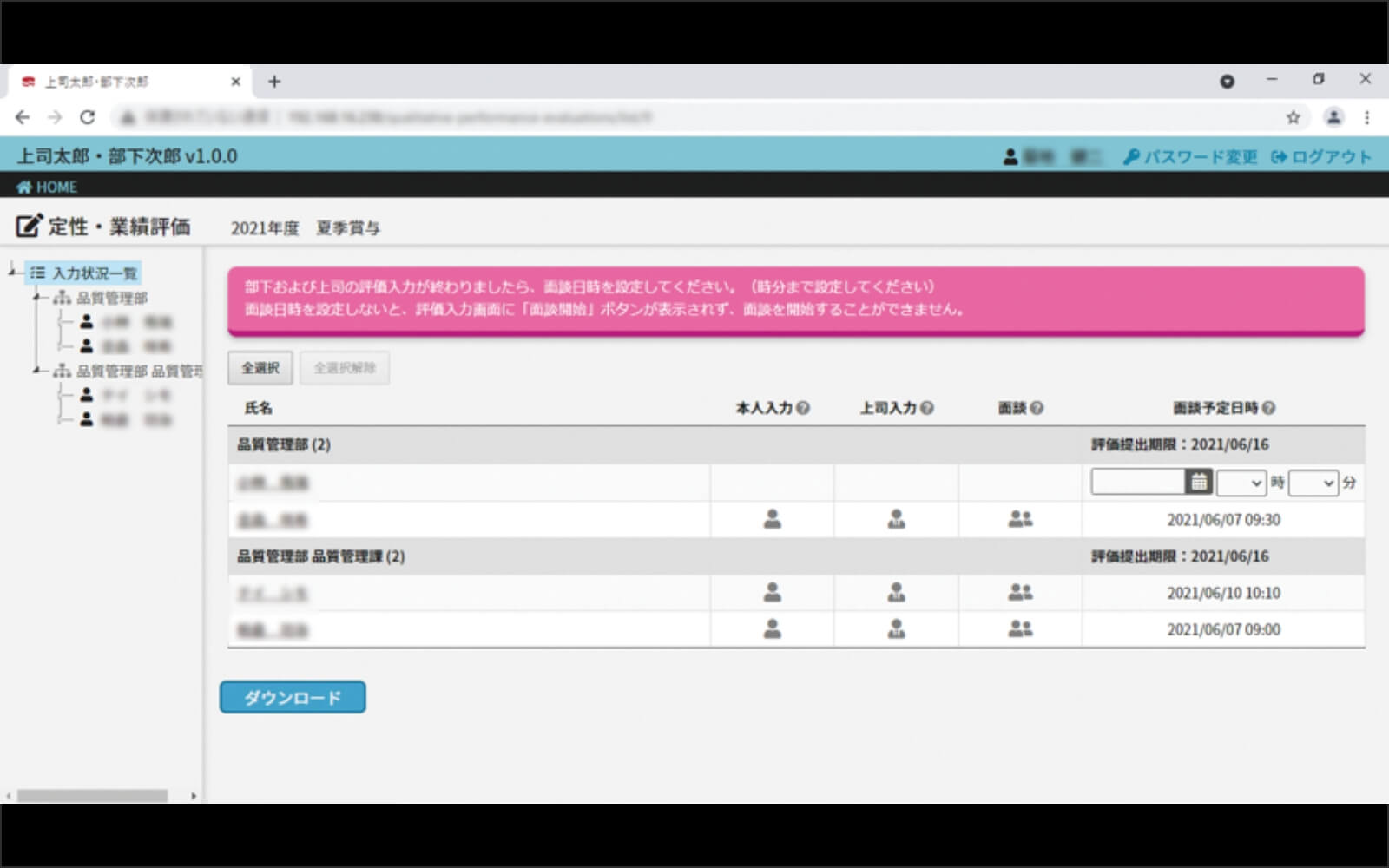The width and height of the screenshot is (1389, 868).
Task: Click help icon next to 面談 header
Action: [x=1037, y=408]
